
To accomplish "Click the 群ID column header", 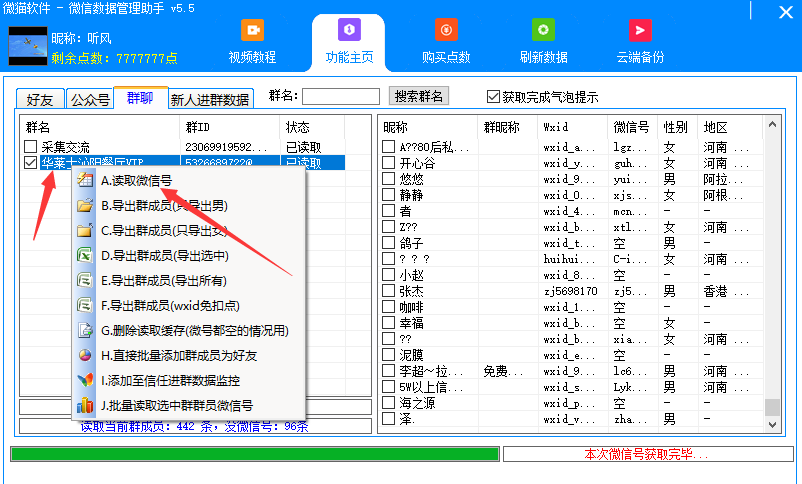I will coord(230,127).
